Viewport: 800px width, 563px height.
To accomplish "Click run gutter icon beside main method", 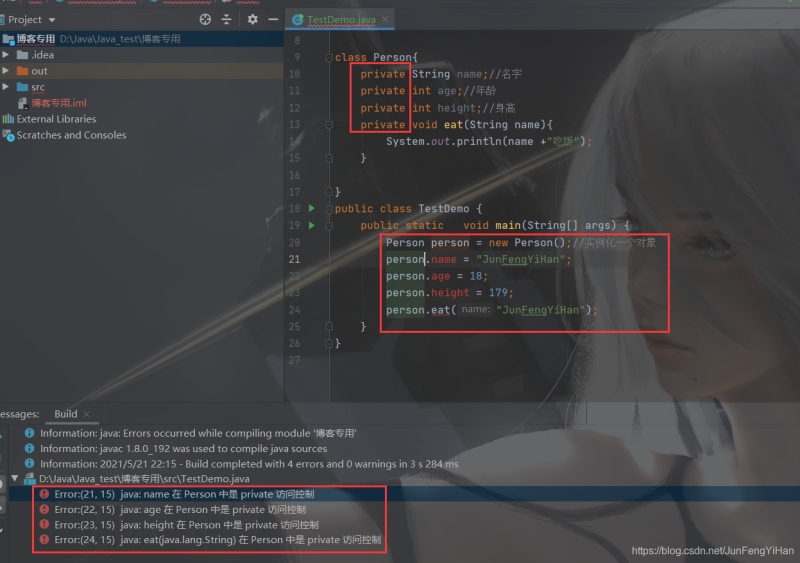I will [312, 225].
